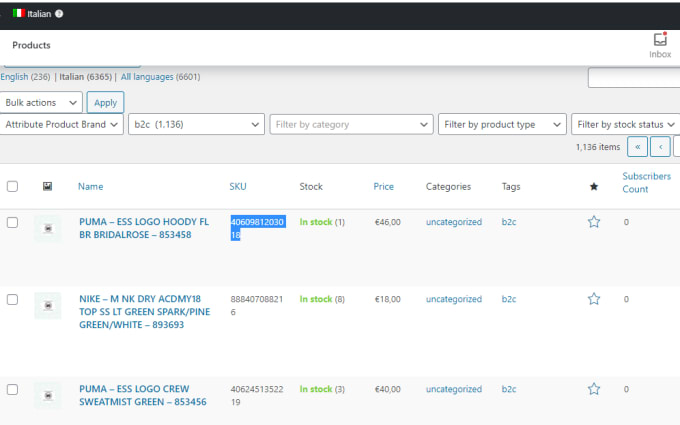Screen dimensions: 680x425
Task: Open the Italian language switcher in admin bar
Action: [38, 13]
